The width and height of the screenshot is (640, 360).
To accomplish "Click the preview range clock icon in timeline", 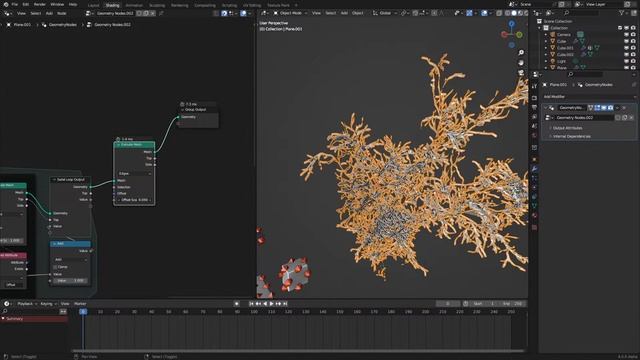I will click(x=466, y=304).
